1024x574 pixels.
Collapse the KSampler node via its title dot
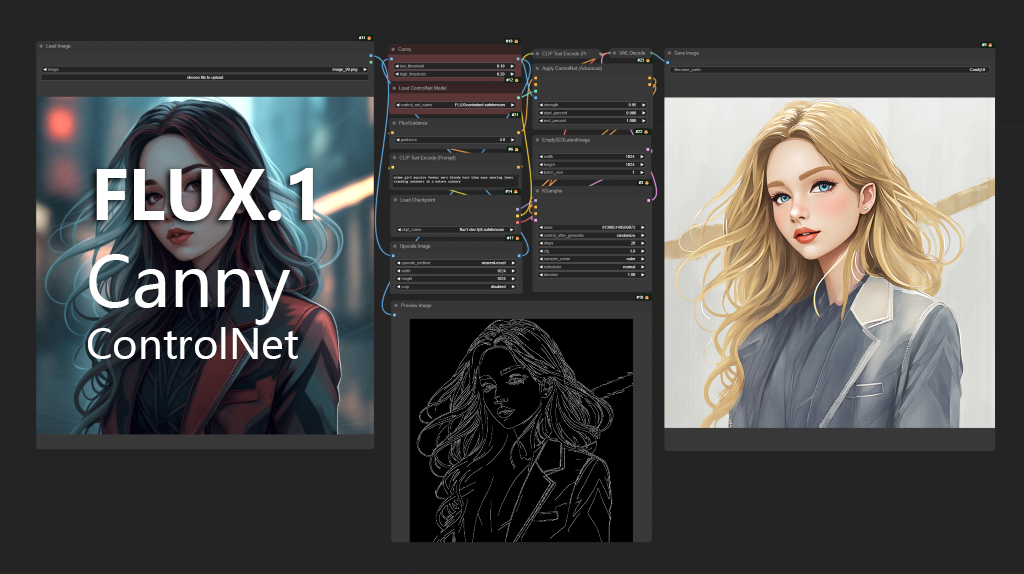(x=537, y=191)
